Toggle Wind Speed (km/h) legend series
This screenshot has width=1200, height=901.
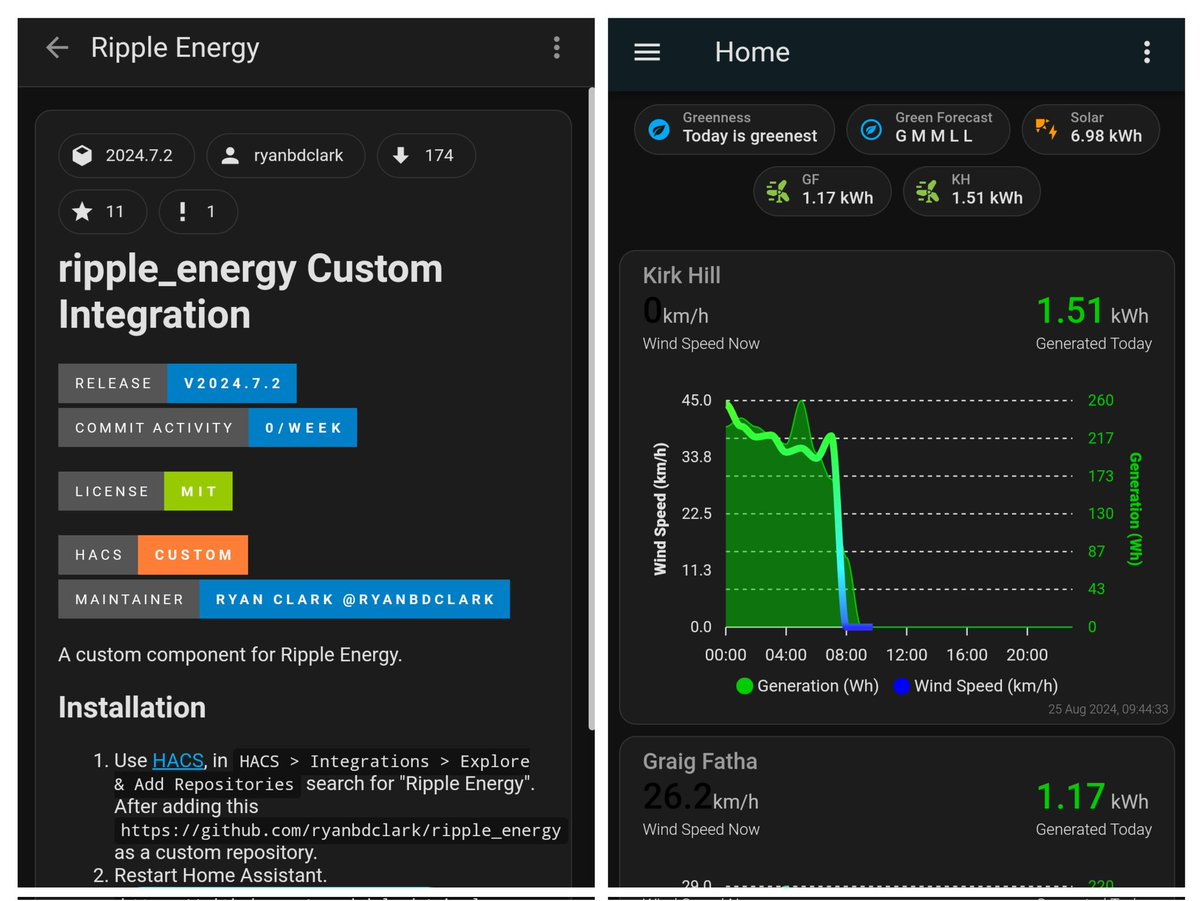pos(975,686)
